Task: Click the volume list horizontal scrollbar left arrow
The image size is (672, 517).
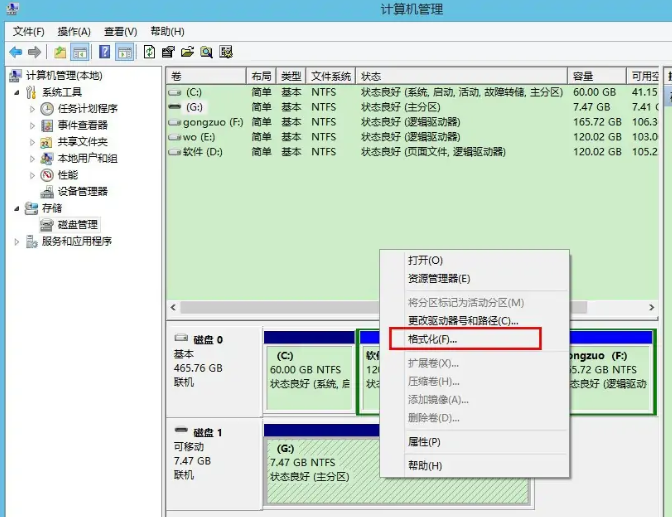Action: [175, 307]
